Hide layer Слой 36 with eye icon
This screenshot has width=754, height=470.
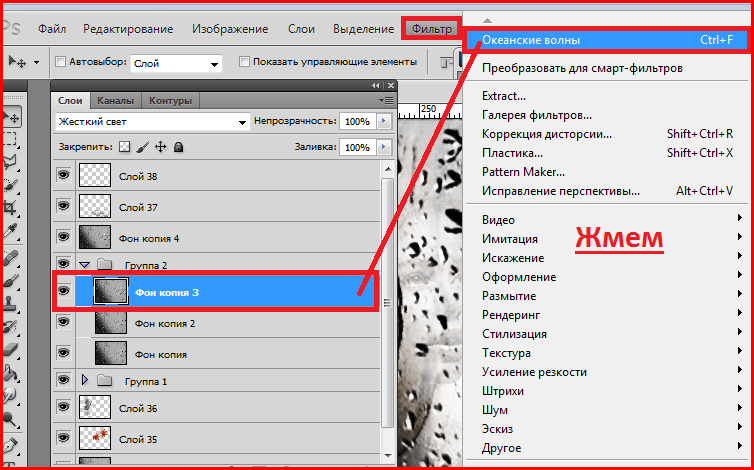pos(63,407)
